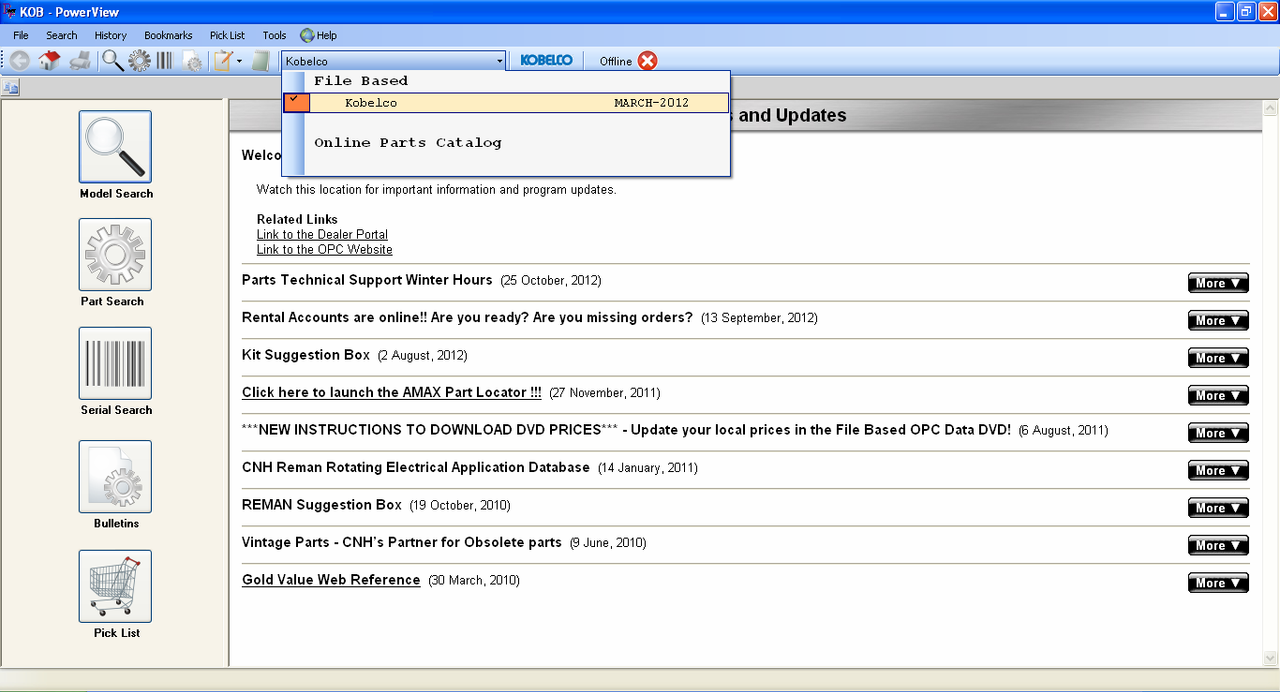This screenshot has height=692, width=1280.
Task: Open the Pick List shopping cart button
Action: pyautogui.click(x=116, y=586)
